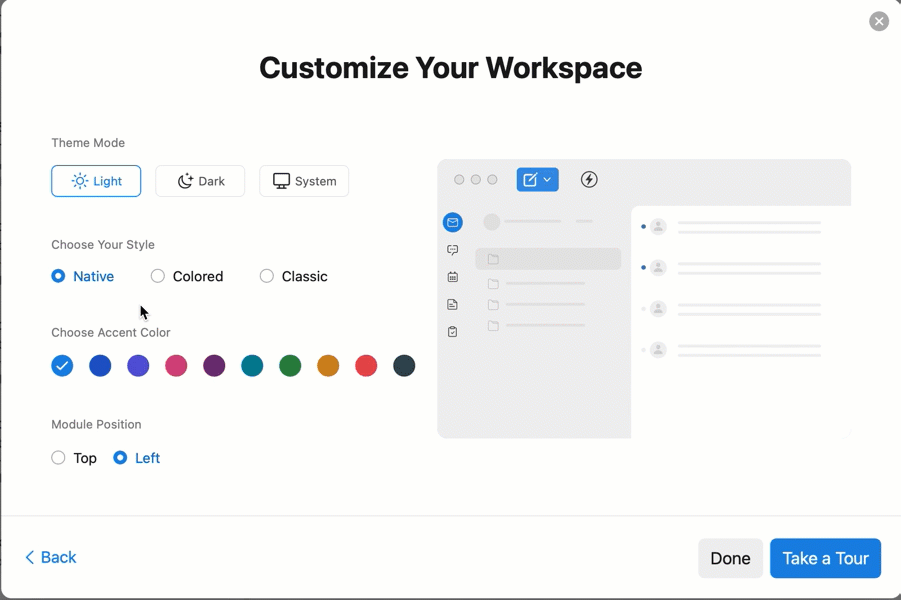Click the notes document icon in preview sidebar
The height and width of the screenshot is (600, 901).
pyautogui.click(x=453, y=304)
